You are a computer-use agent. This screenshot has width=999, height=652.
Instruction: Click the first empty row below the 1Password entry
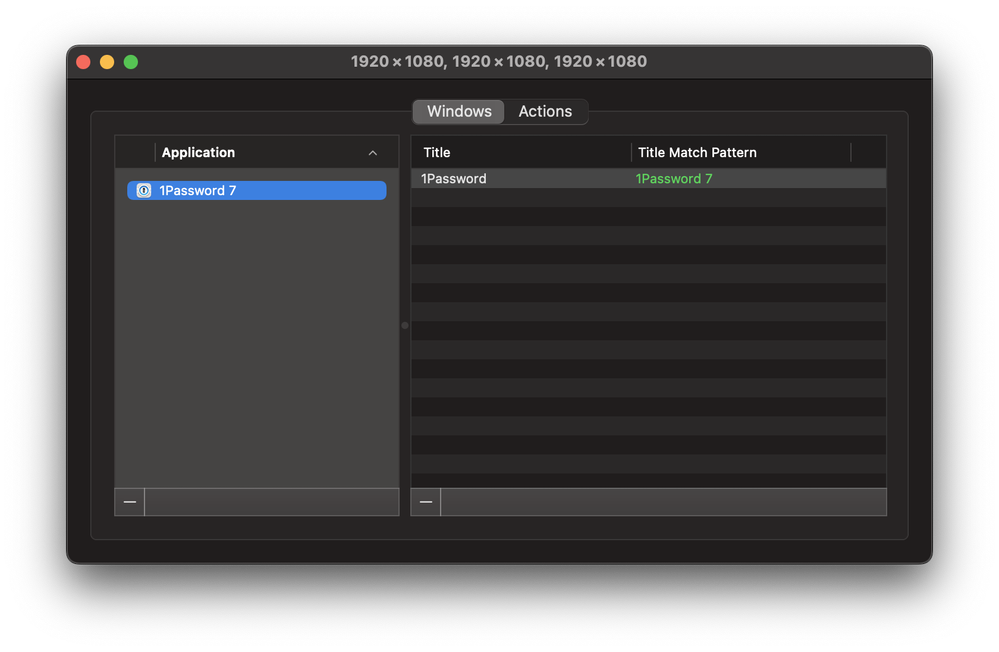coord(648,198)
